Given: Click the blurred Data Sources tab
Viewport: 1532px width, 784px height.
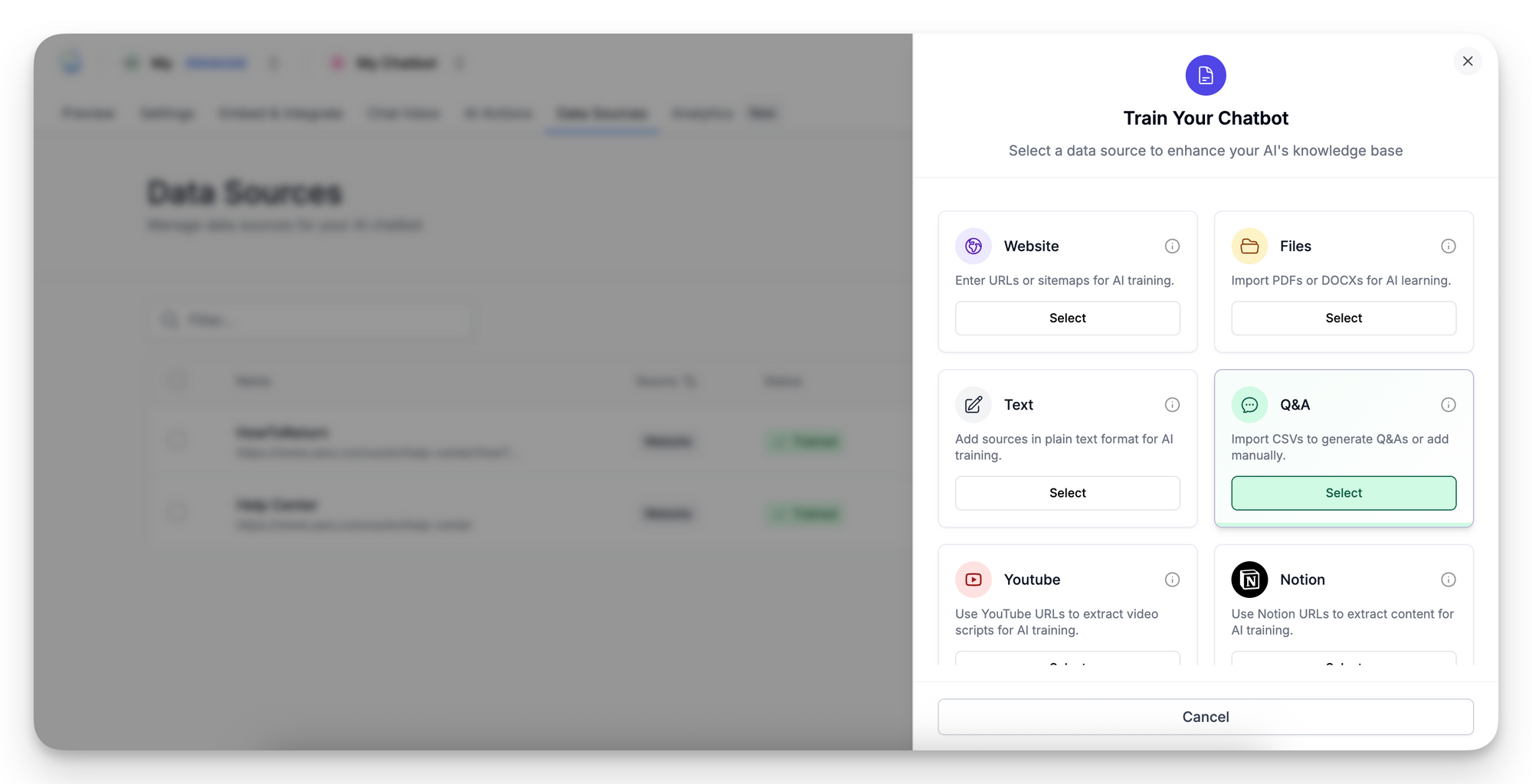Looking at the screenshot, I should pyautogui.click(x=601, y=114).
